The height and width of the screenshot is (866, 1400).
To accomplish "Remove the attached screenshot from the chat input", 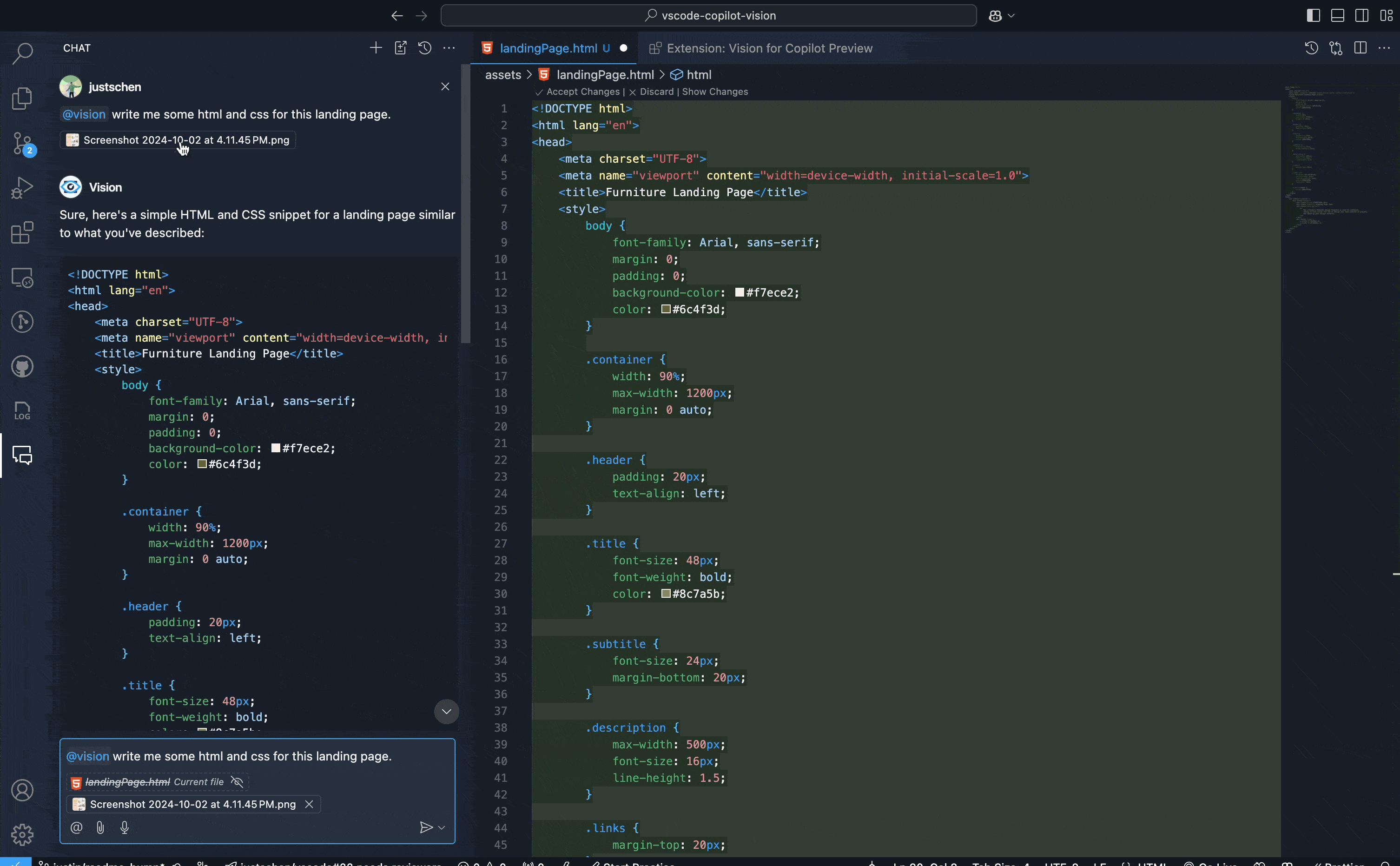I will coord(309,804).
